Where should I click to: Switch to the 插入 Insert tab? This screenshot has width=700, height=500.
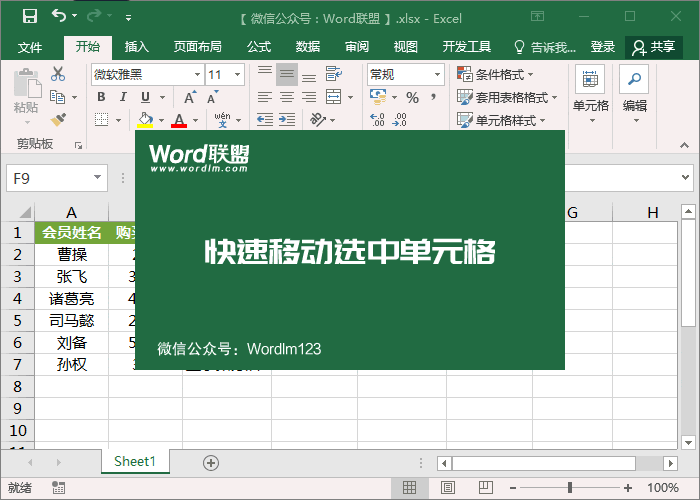coord(137,47)
